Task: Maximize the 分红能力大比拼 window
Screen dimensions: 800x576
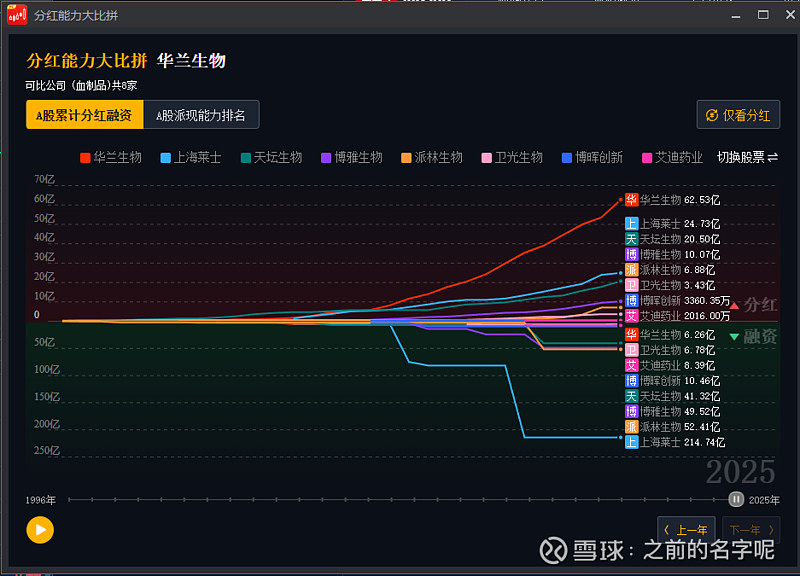Action: (763, 15)
